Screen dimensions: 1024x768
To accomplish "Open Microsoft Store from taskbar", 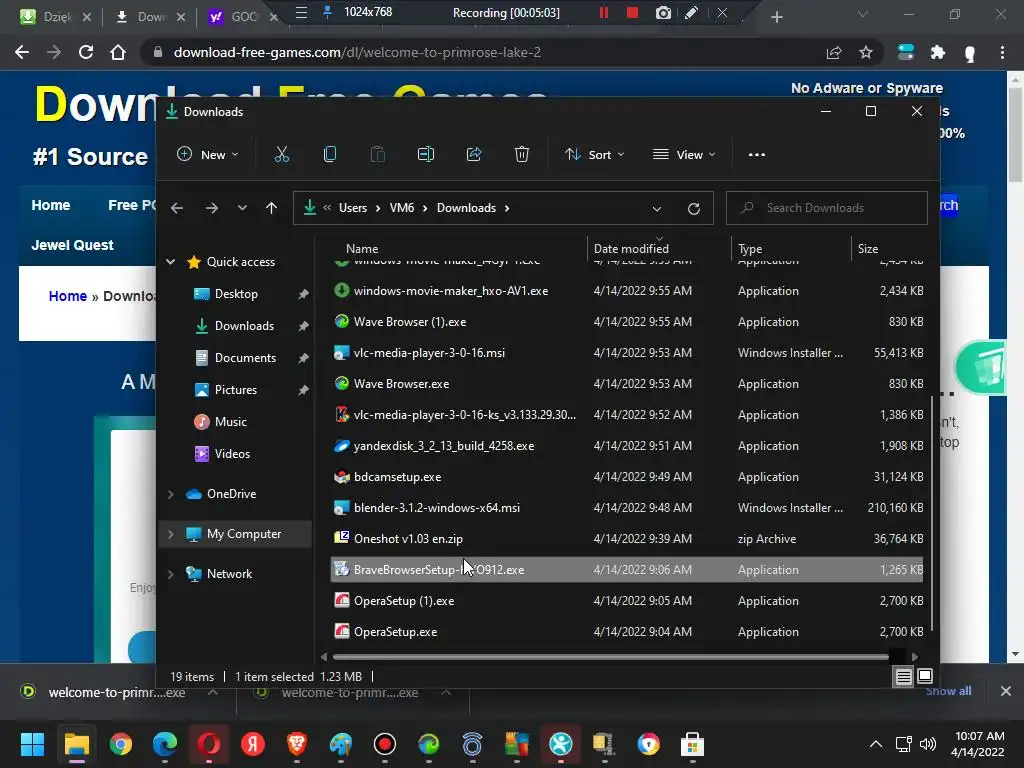I will [692, 744].
